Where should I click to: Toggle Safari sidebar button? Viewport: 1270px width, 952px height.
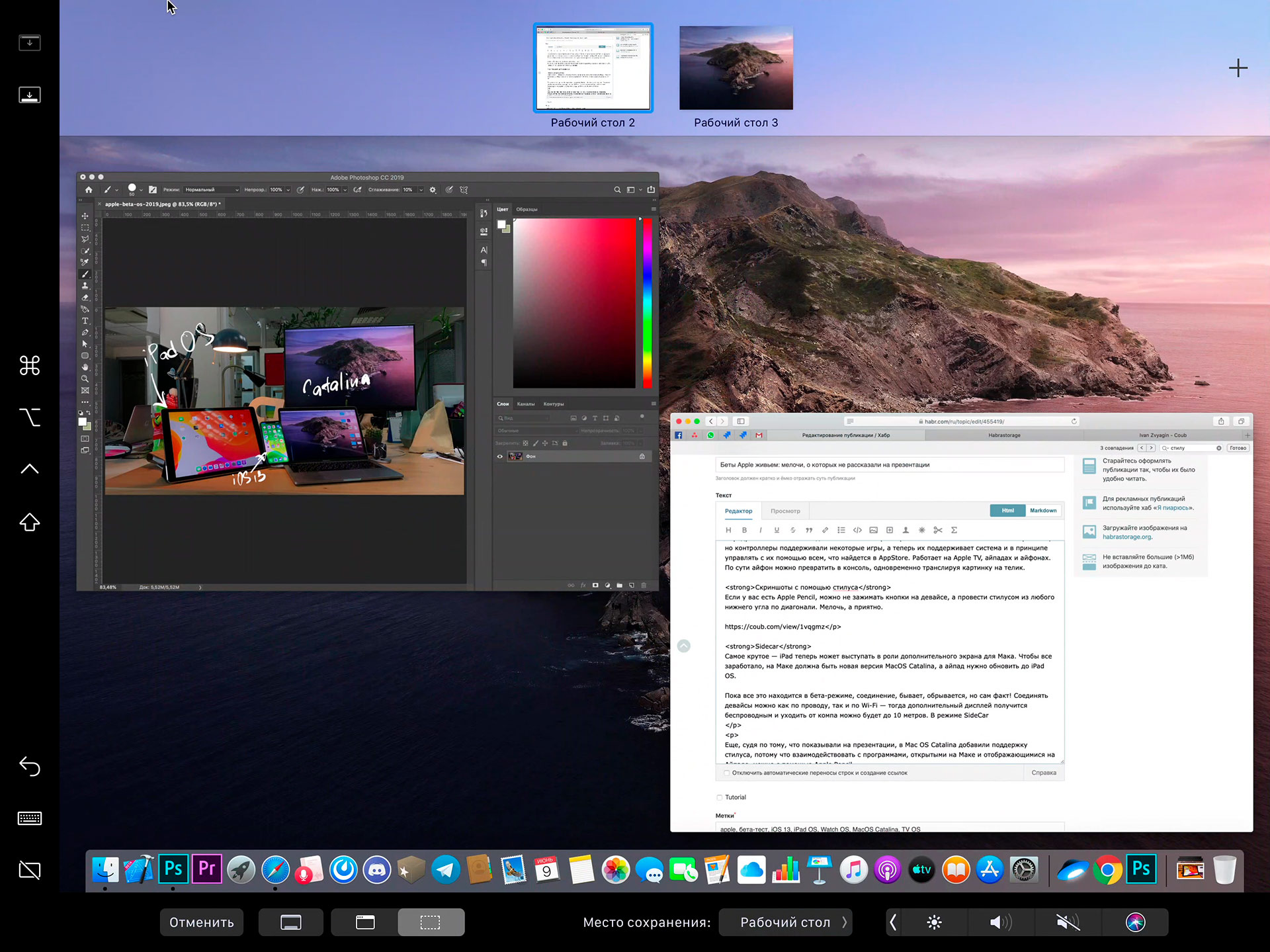click(x=741, y=421)
